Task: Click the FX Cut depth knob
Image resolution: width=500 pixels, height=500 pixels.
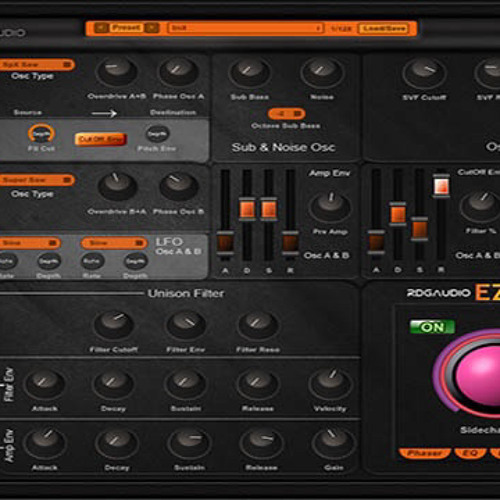Action: [x=41, y=133]
